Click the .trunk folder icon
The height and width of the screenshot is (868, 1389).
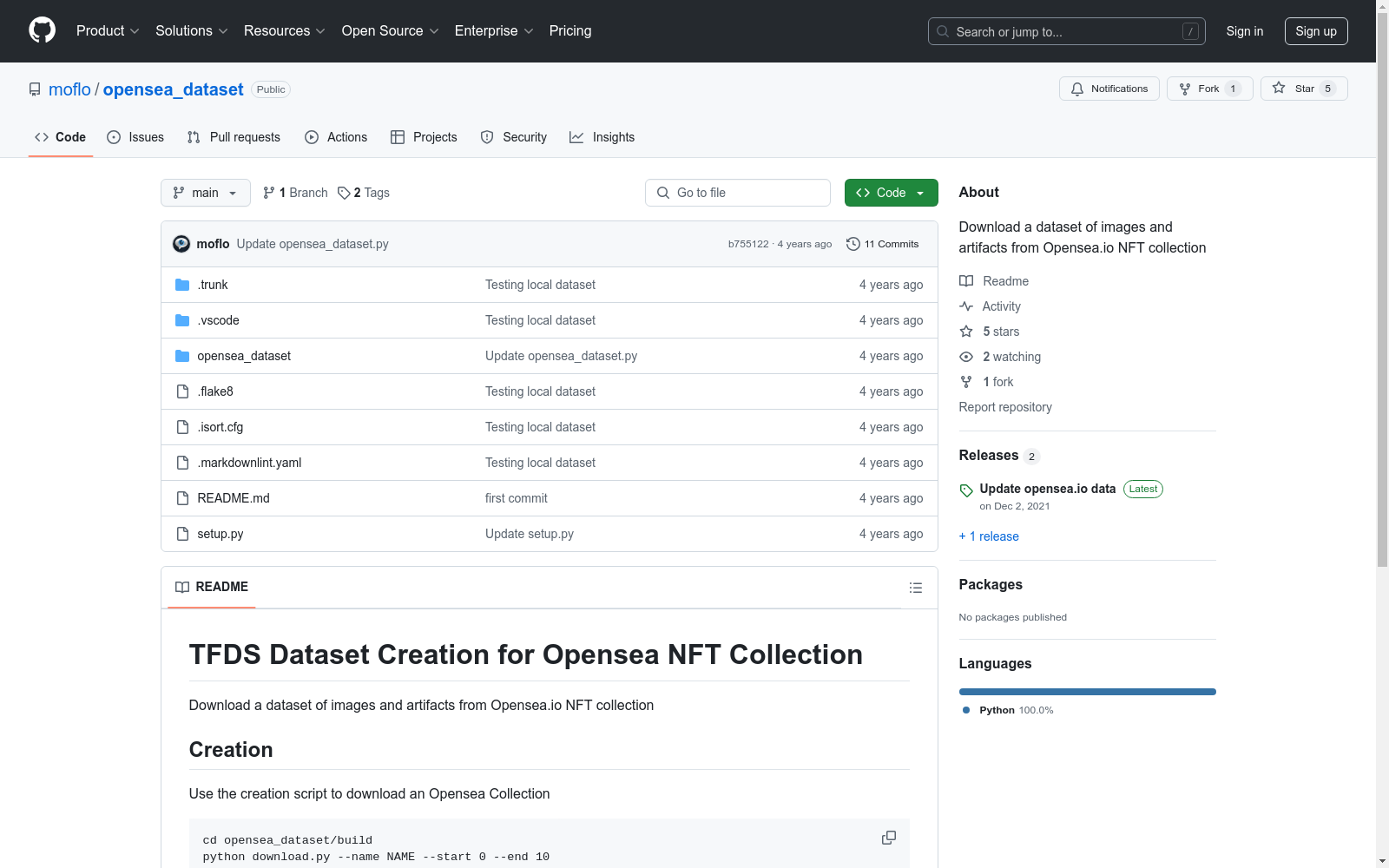coord(182,285)
